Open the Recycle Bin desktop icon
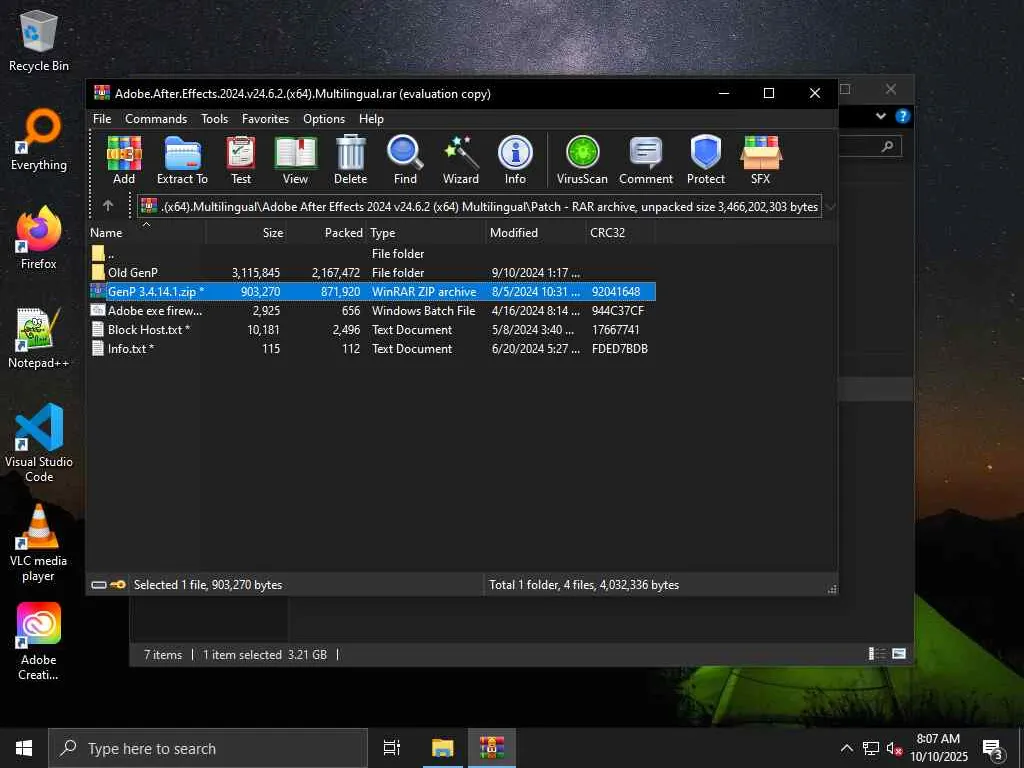 point(39,40)
